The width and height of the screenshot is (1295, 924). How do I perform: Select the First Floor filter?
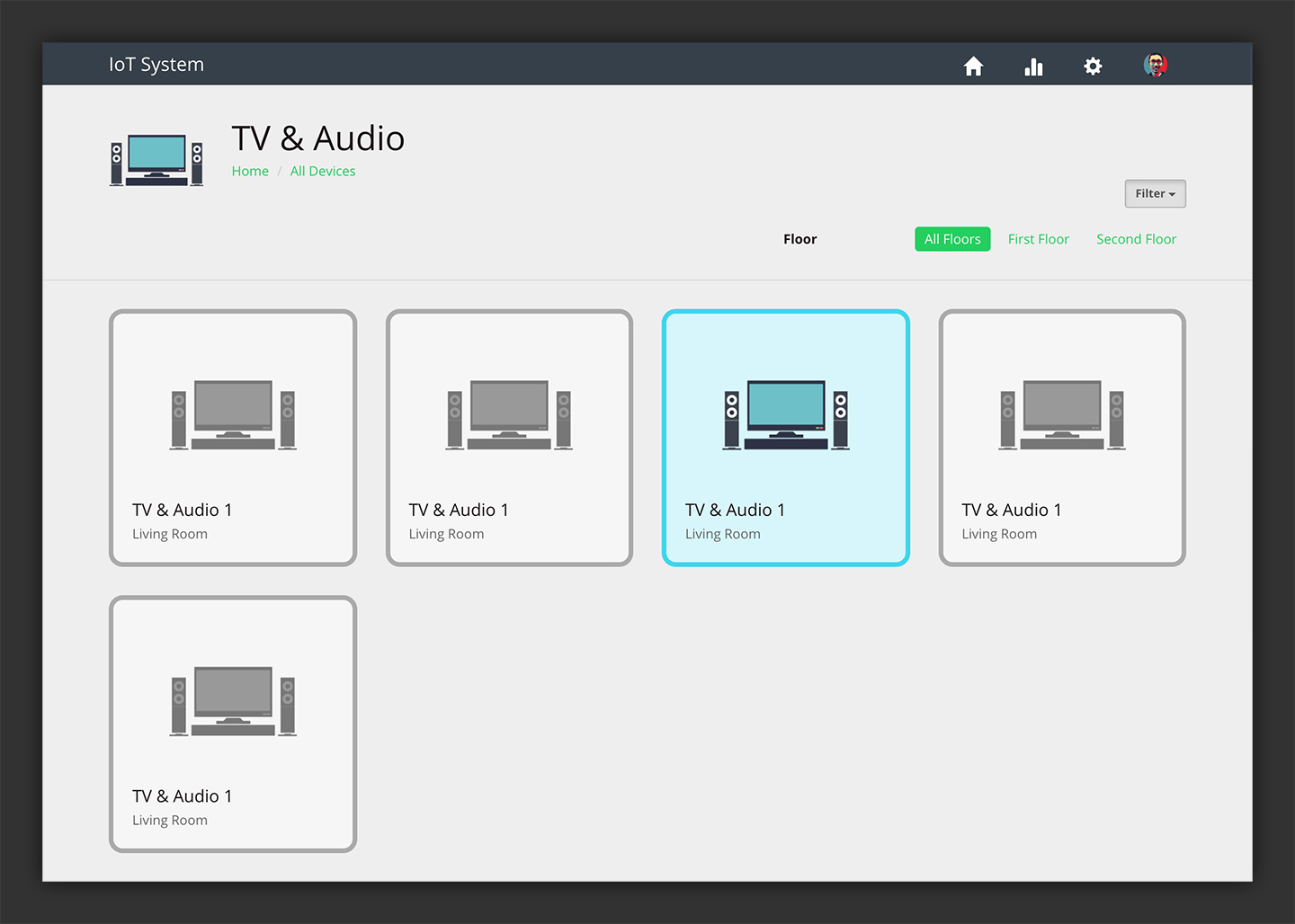click(1039, 239)
